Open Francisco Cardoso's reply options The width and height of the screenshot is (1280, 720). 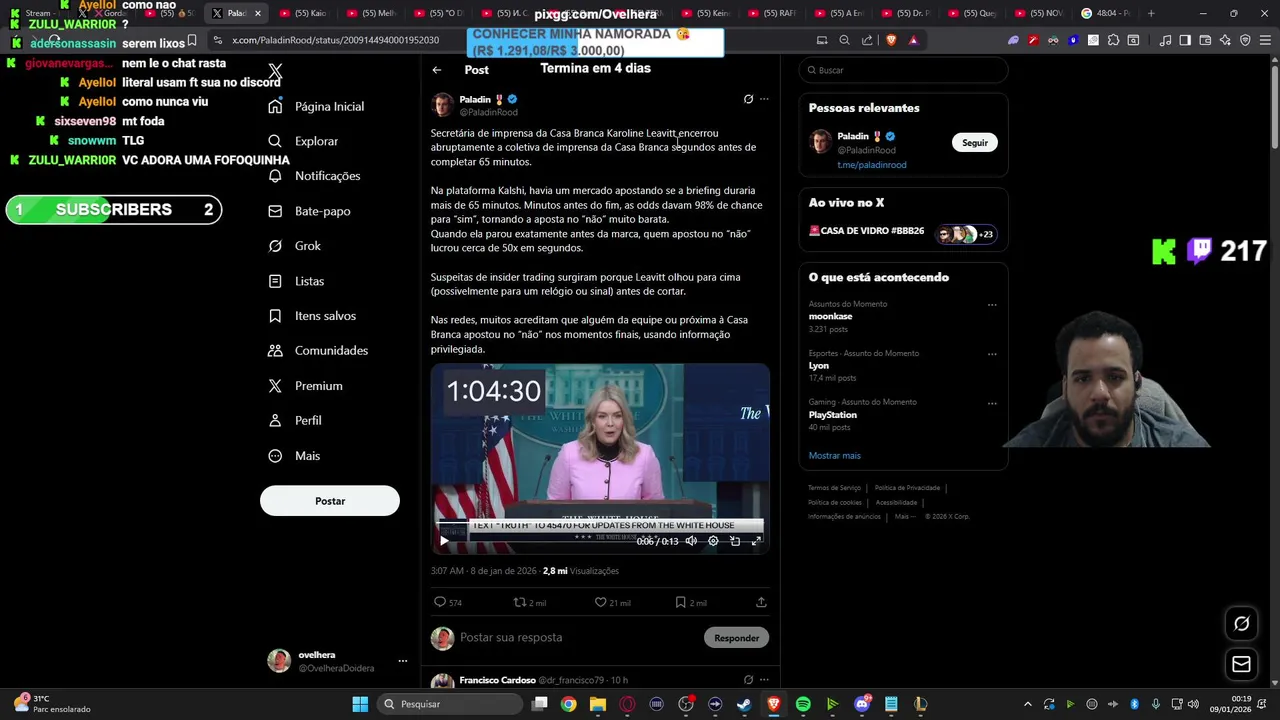pyautogui.click(x=764, y=680)
